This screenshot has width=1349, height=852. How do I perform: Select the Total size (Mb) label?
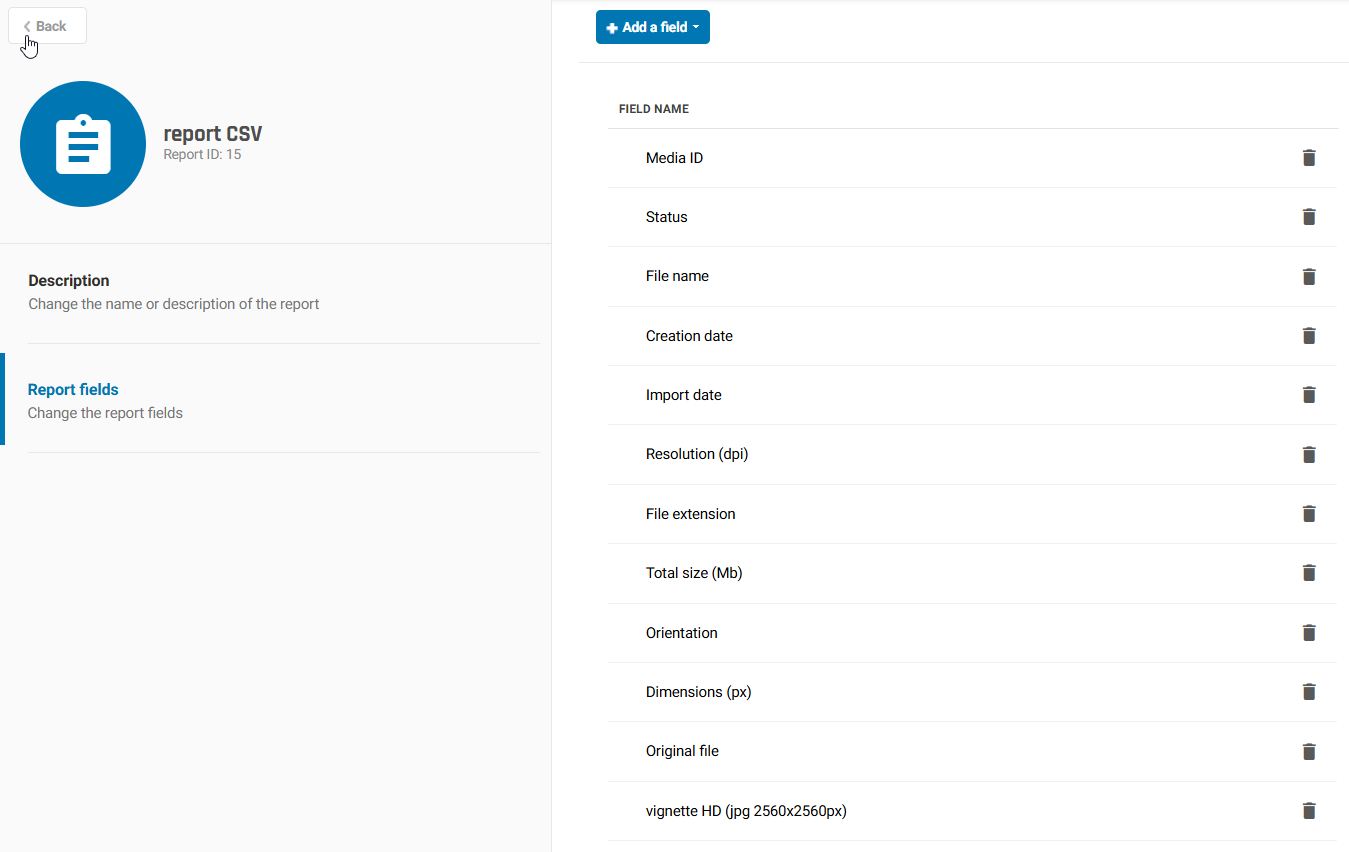[x=694, y=573]
